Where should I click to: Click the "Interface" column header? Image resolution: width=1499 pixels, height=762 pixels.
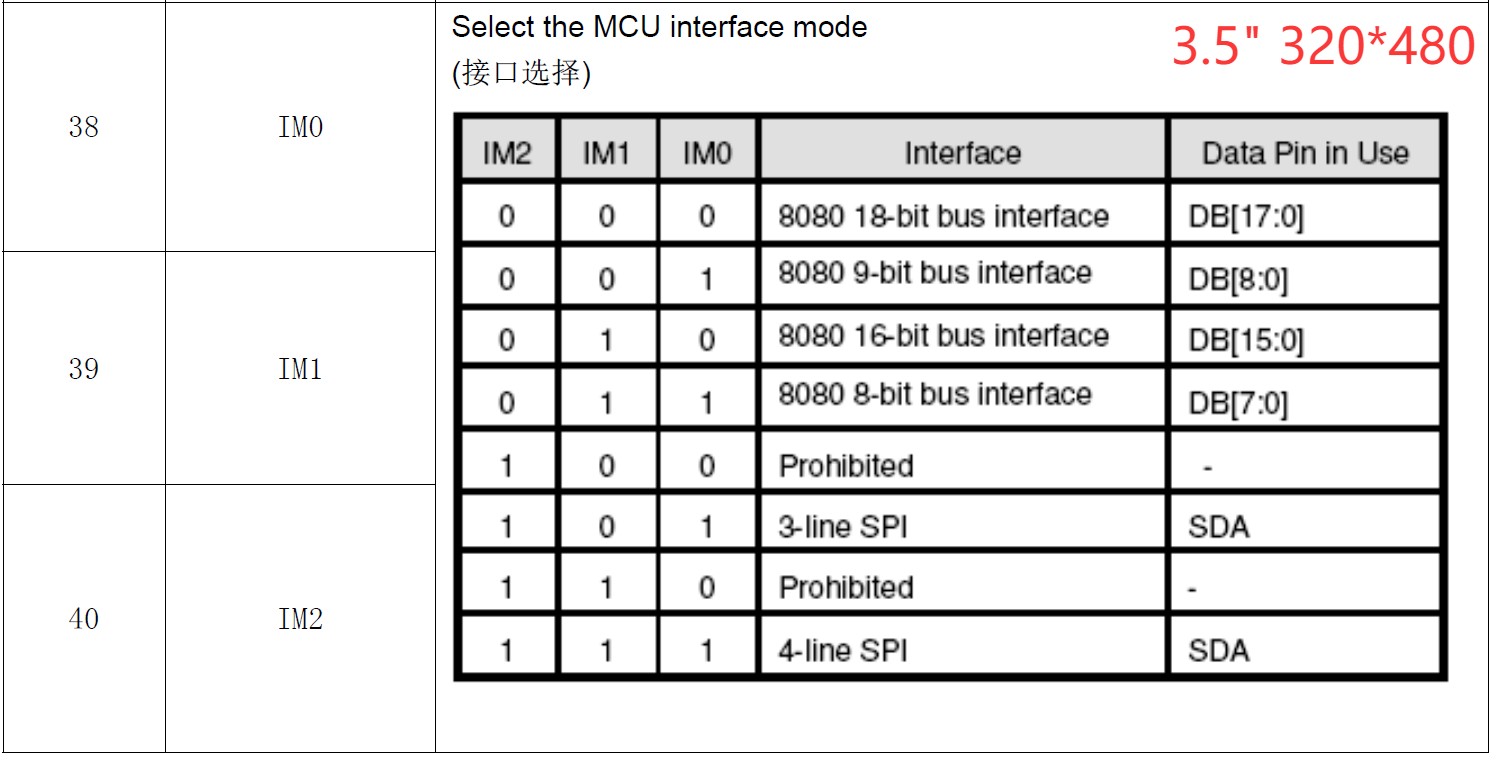pos(962,153)
